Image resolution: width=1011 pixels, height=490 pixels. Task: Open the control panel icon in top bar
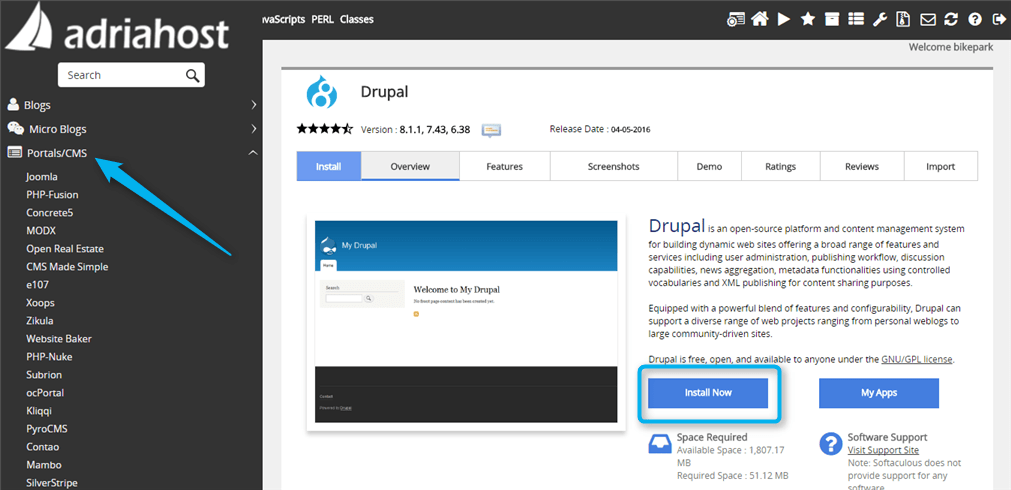click(736, 19)
